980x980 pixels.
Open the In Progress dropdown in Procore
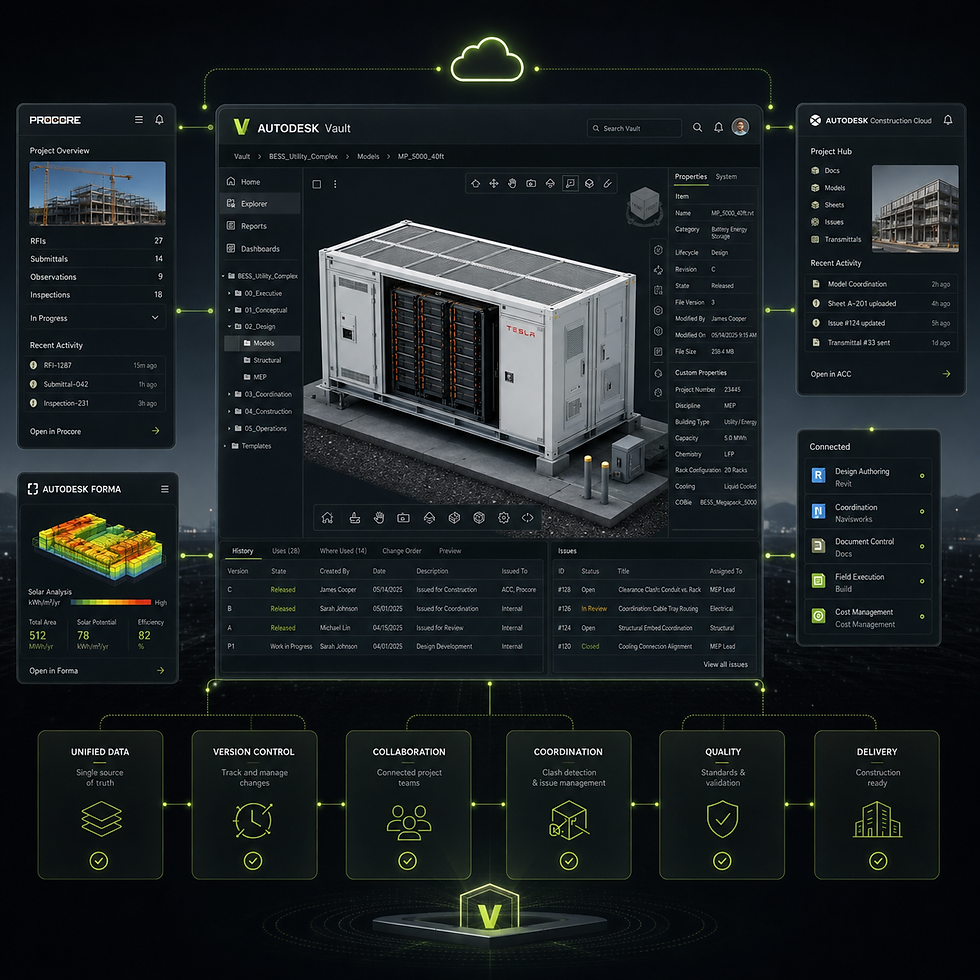tap(95, 318)
